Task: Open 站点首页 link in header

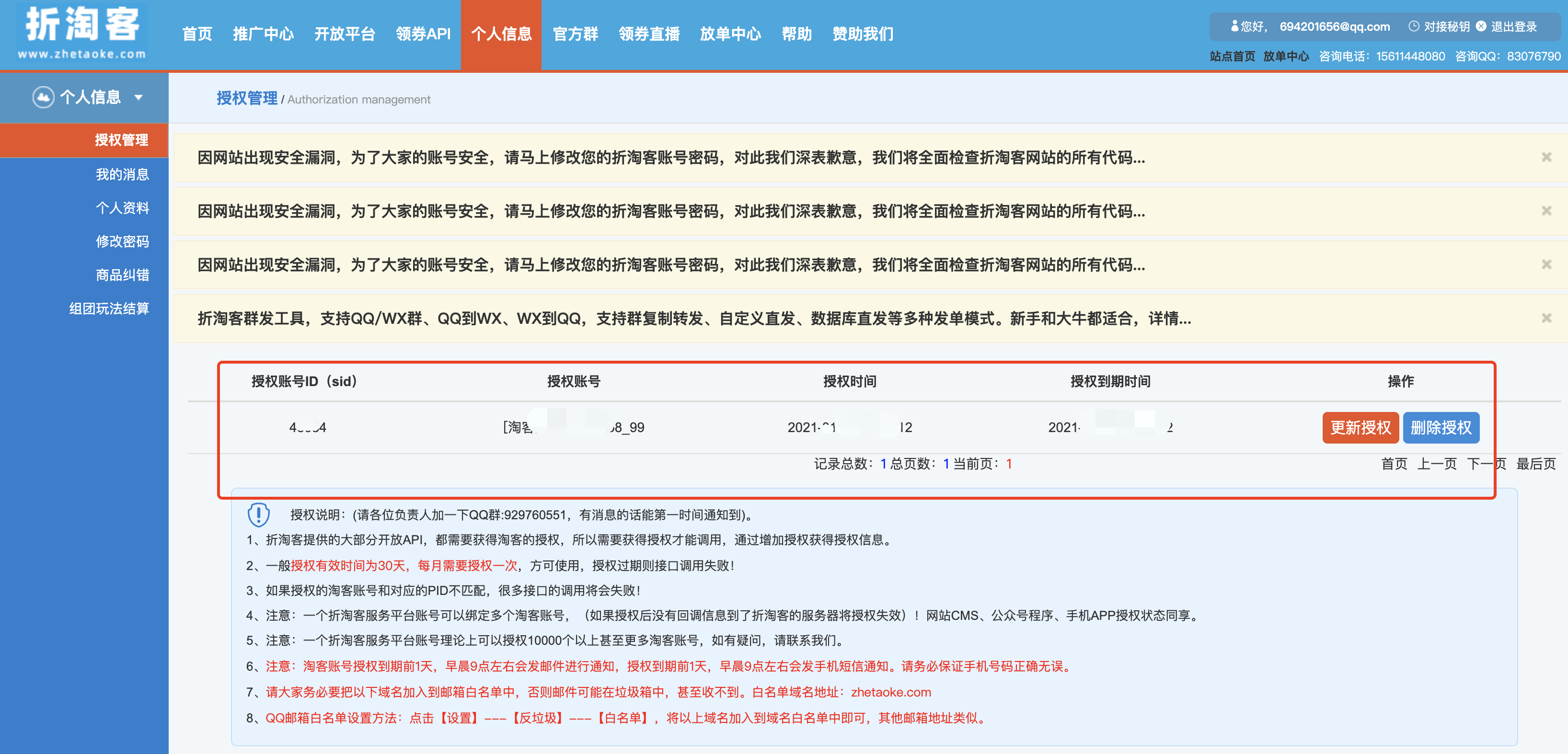Action: pyautogui.click(x=1232, y=57)
